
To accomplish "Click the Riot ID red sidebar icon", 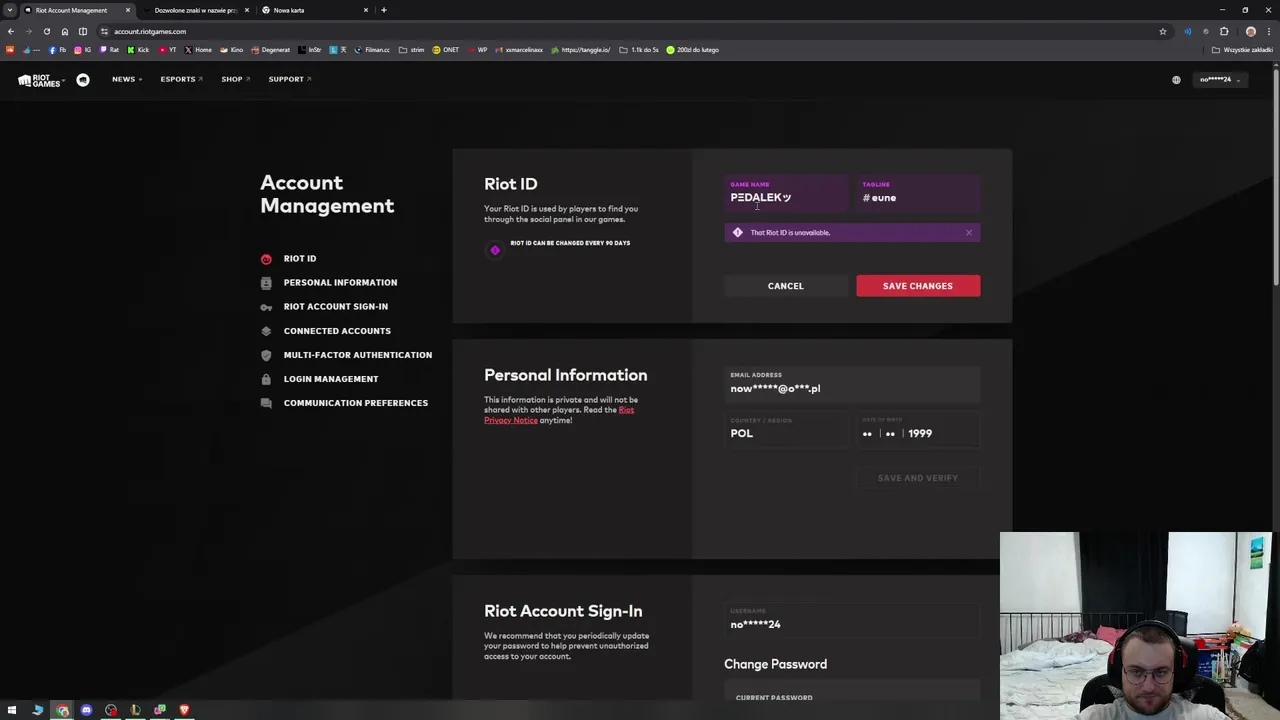I will click(x=266, y=259).
